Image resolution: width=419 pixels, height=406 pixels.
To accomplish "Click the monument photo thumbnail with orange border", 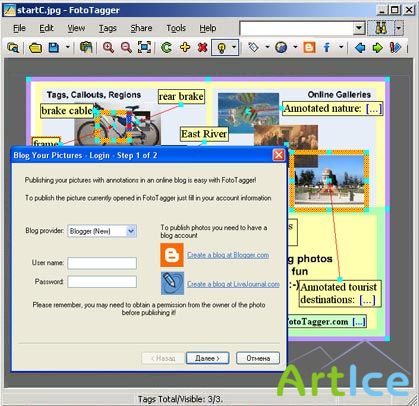I will tap(329, 181).
